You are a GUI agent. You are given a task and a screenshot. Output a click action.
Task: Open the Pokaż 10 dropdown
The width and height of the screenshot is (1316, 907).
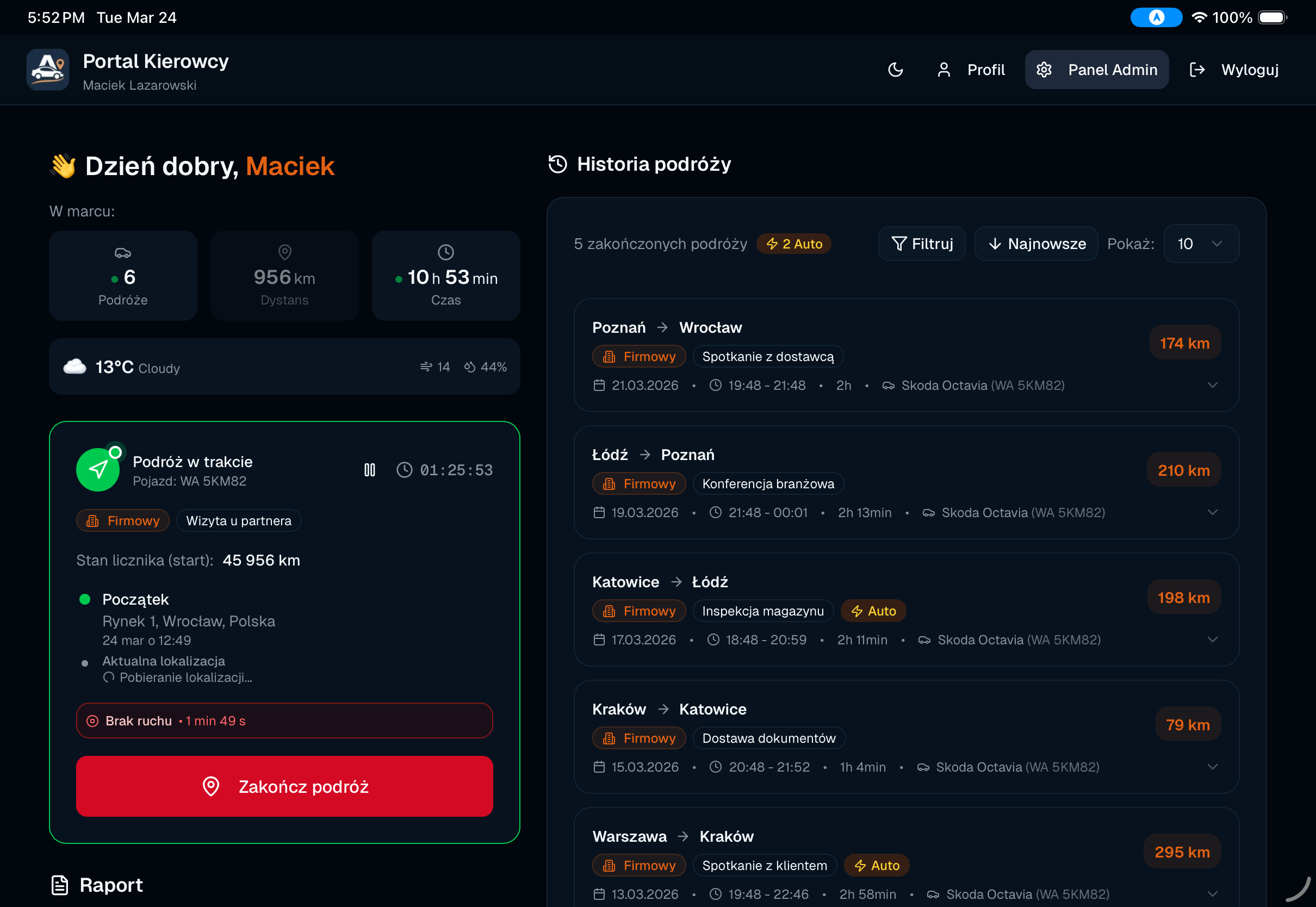coord(1201,243)
